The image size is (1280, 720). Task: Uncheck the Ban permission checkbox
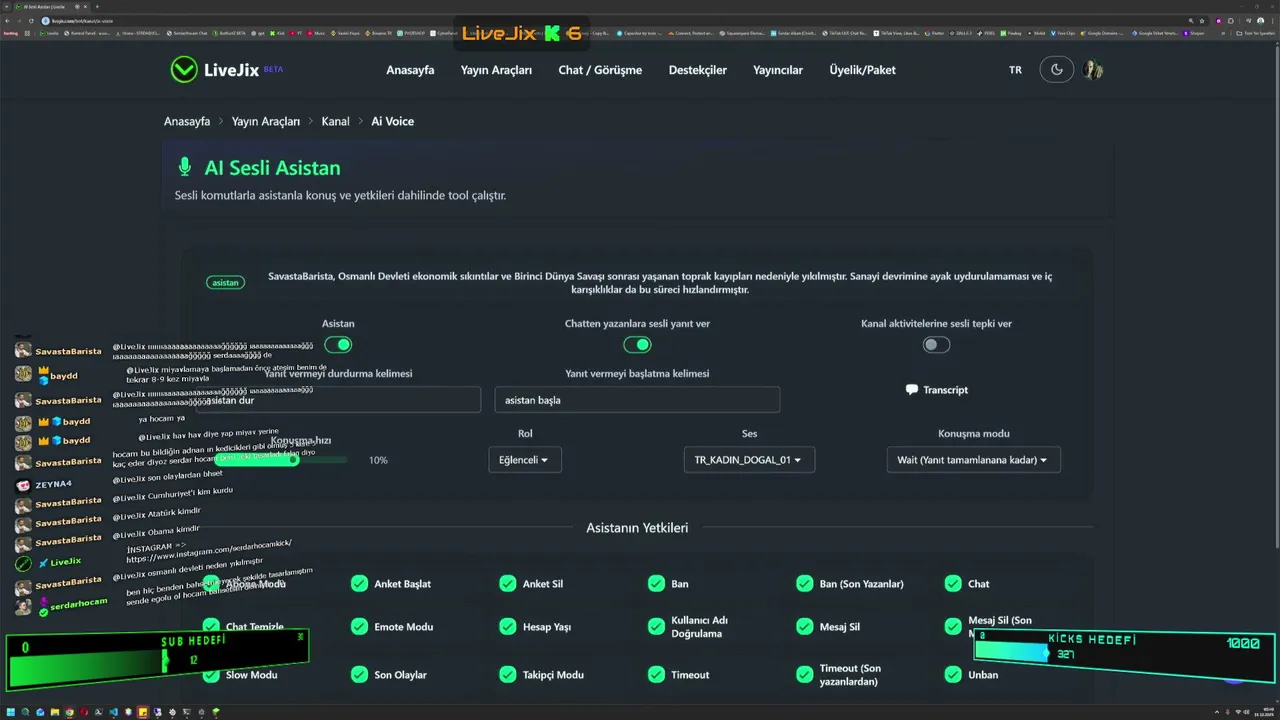[x=656, y=583]
